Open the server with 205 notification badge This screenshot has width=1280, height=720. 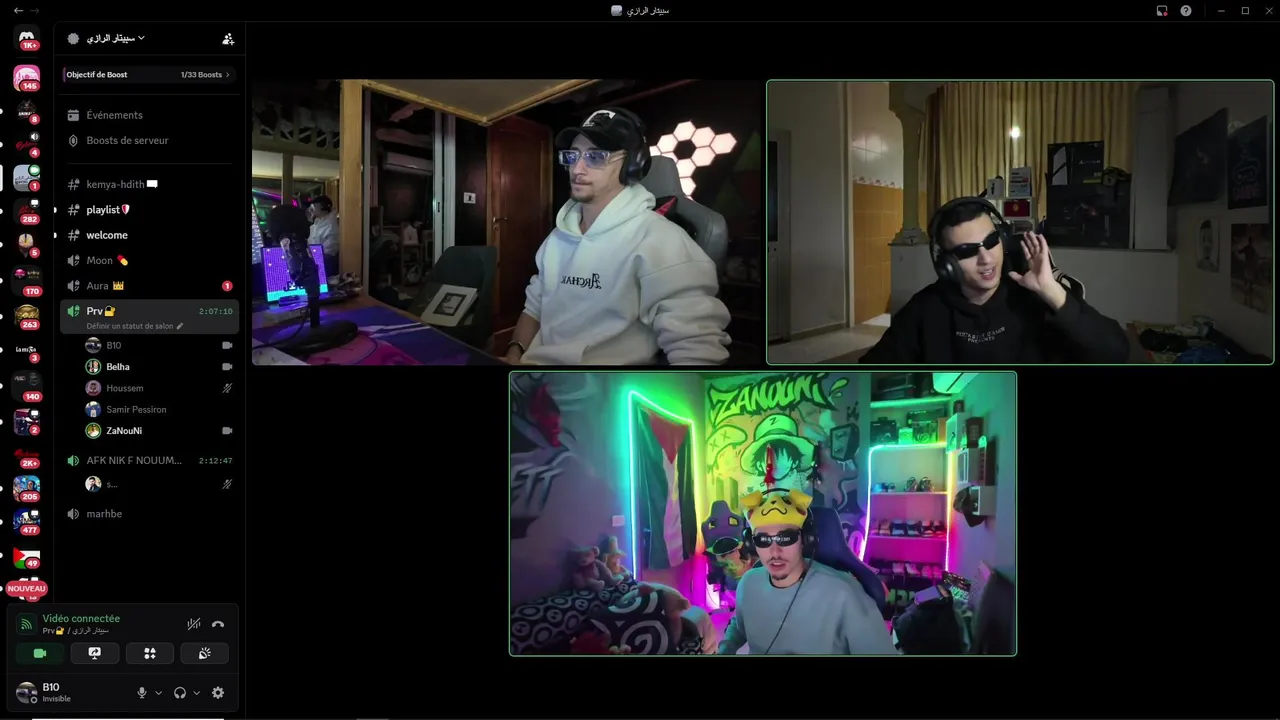pos(27,488)
